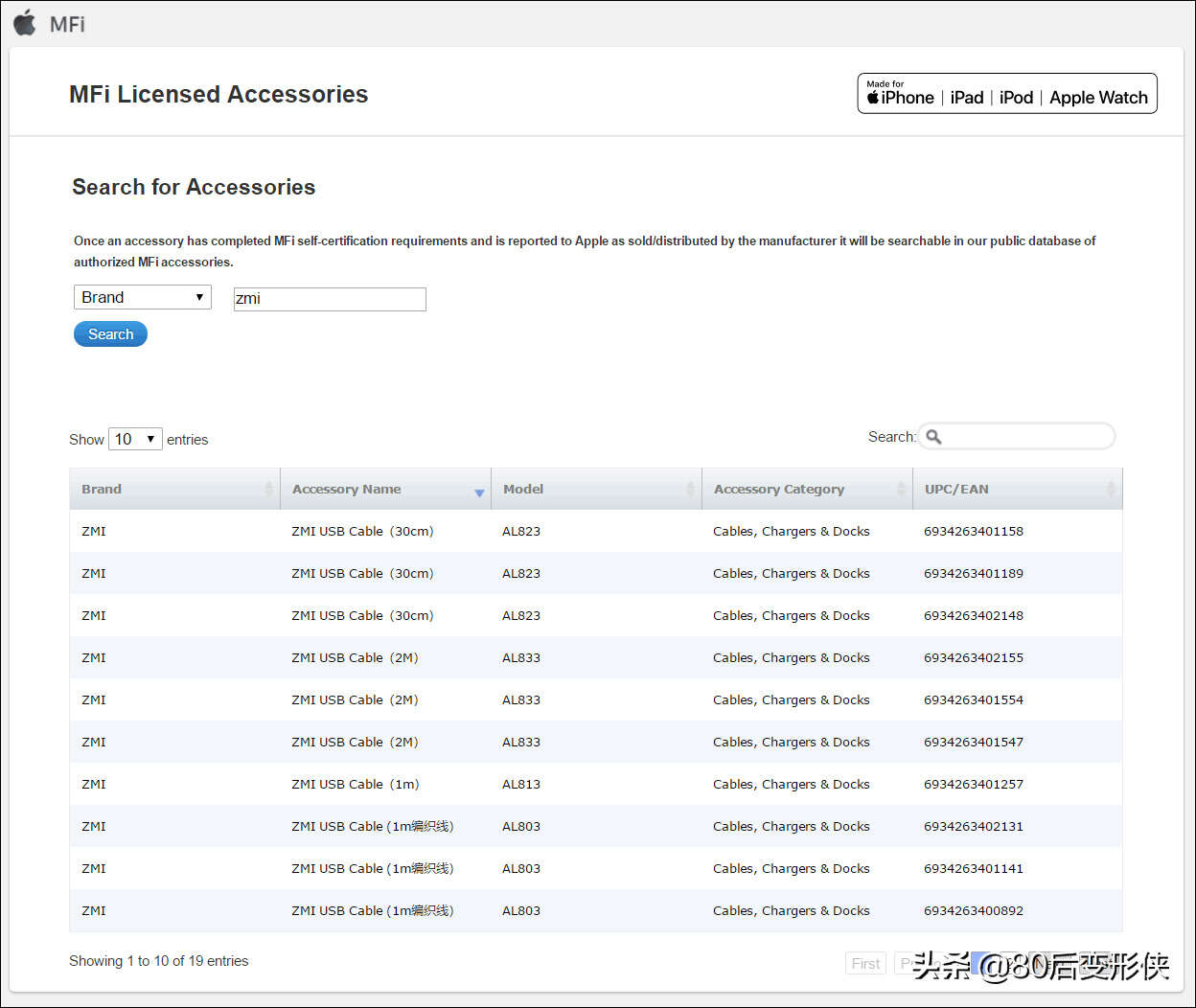Click accessory name in row UPC 6934263401554
Viewport: 1196px width, 1008px height.
355,699
